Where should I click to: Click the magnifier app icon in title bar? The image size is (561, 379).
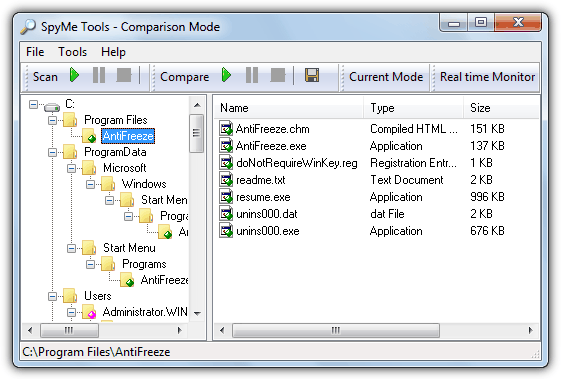tap(28, 27)
